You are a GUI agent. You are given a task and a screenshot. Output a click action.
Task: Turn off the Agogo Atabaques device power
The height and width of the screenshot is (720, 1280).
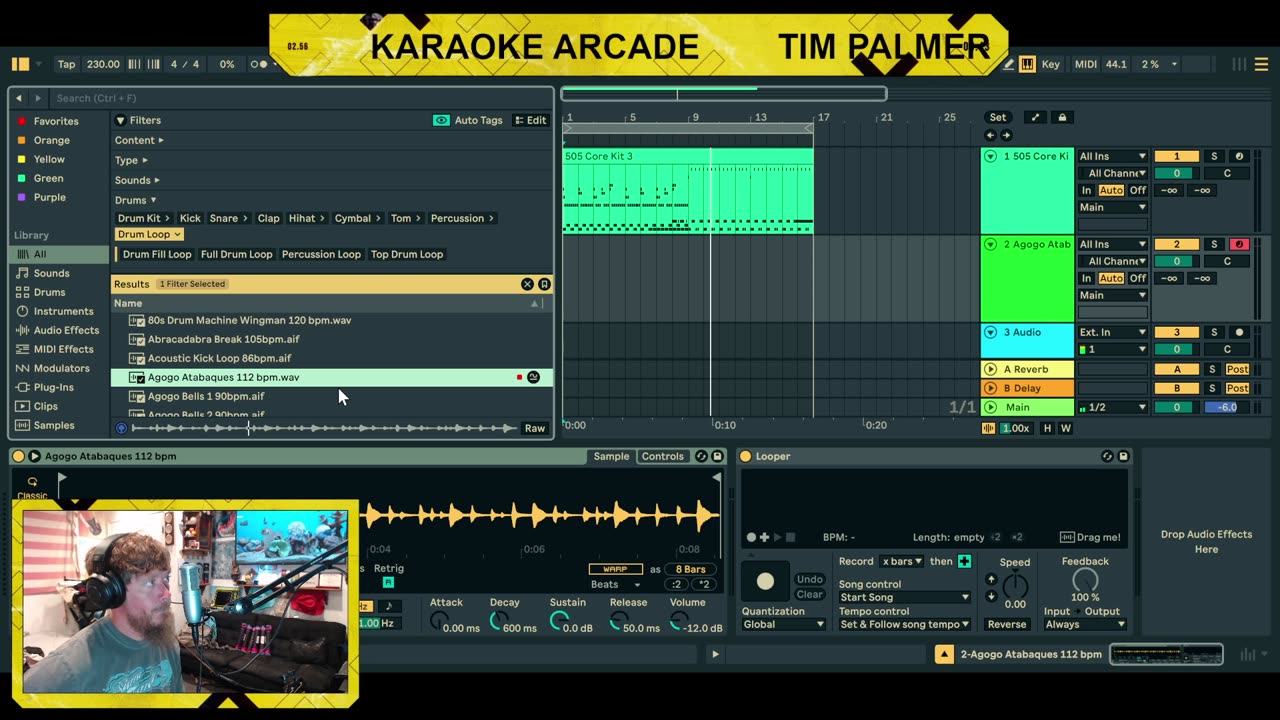point(18,456)
